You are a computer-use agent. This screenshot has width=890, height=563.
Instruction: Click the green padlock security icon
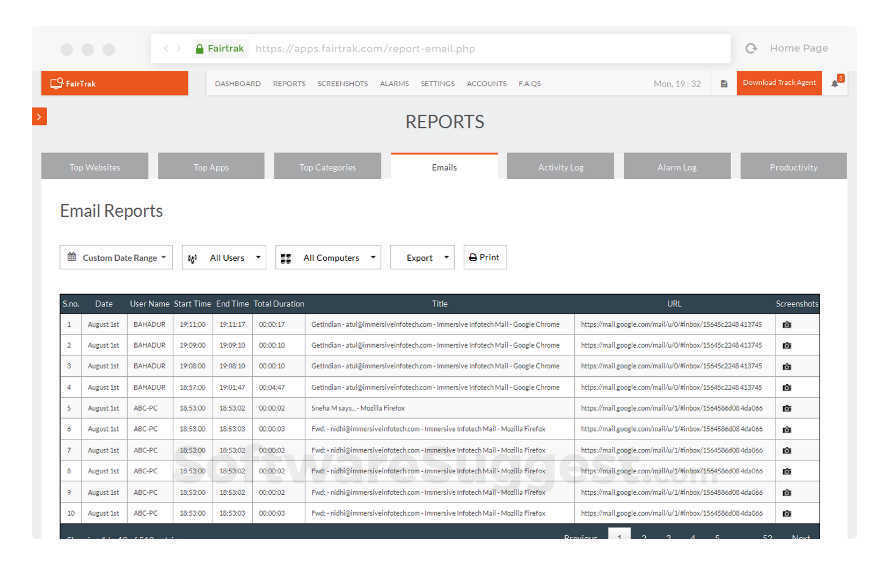199,49
